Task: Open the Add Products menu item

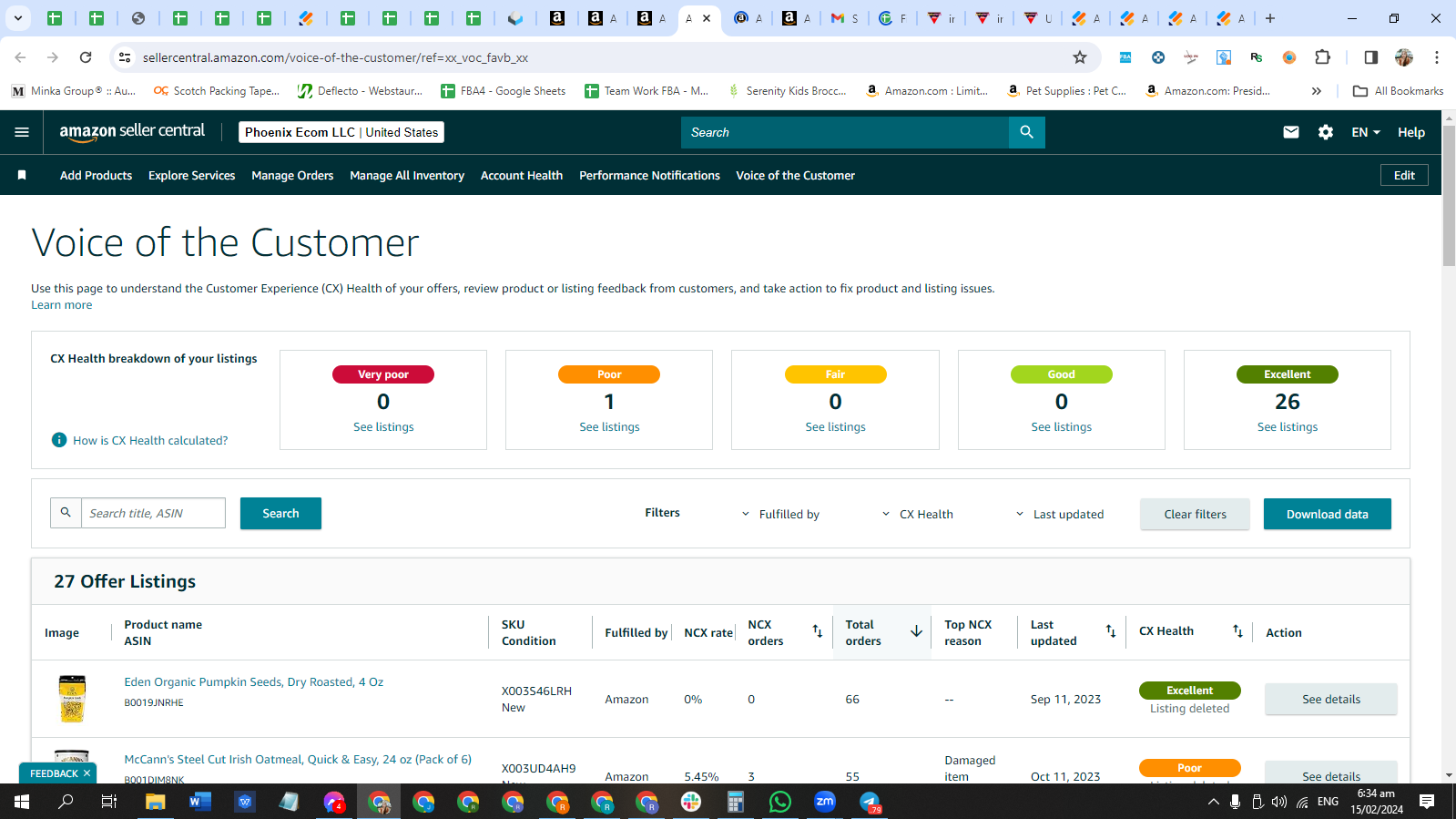Action: pyautogui.click(x=96, y=175)
